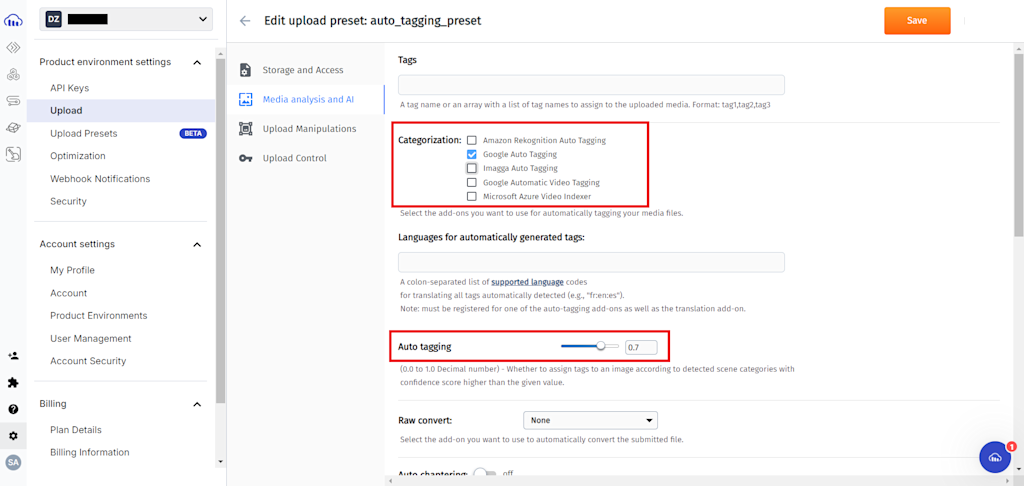Check Microsoft Azure Video Indexer box

[x=472, y=197]
